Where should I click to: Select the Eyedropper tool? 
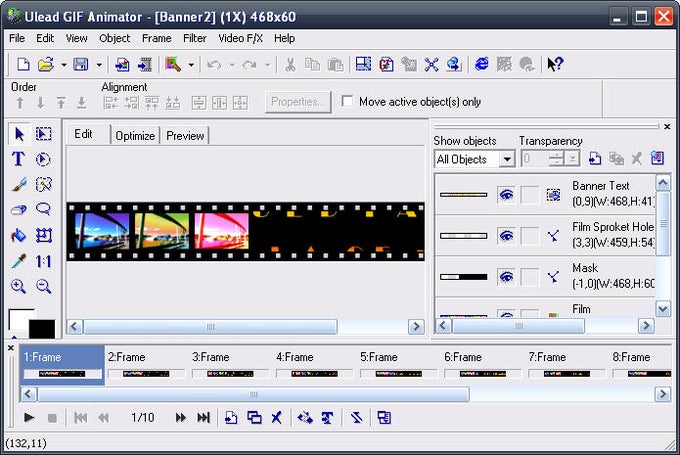click(x=19, y=261)
